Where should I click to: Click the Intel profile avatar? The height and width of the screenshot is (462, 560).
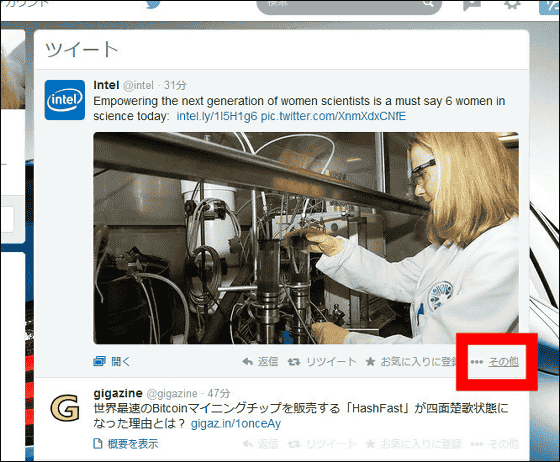point(65,100)
